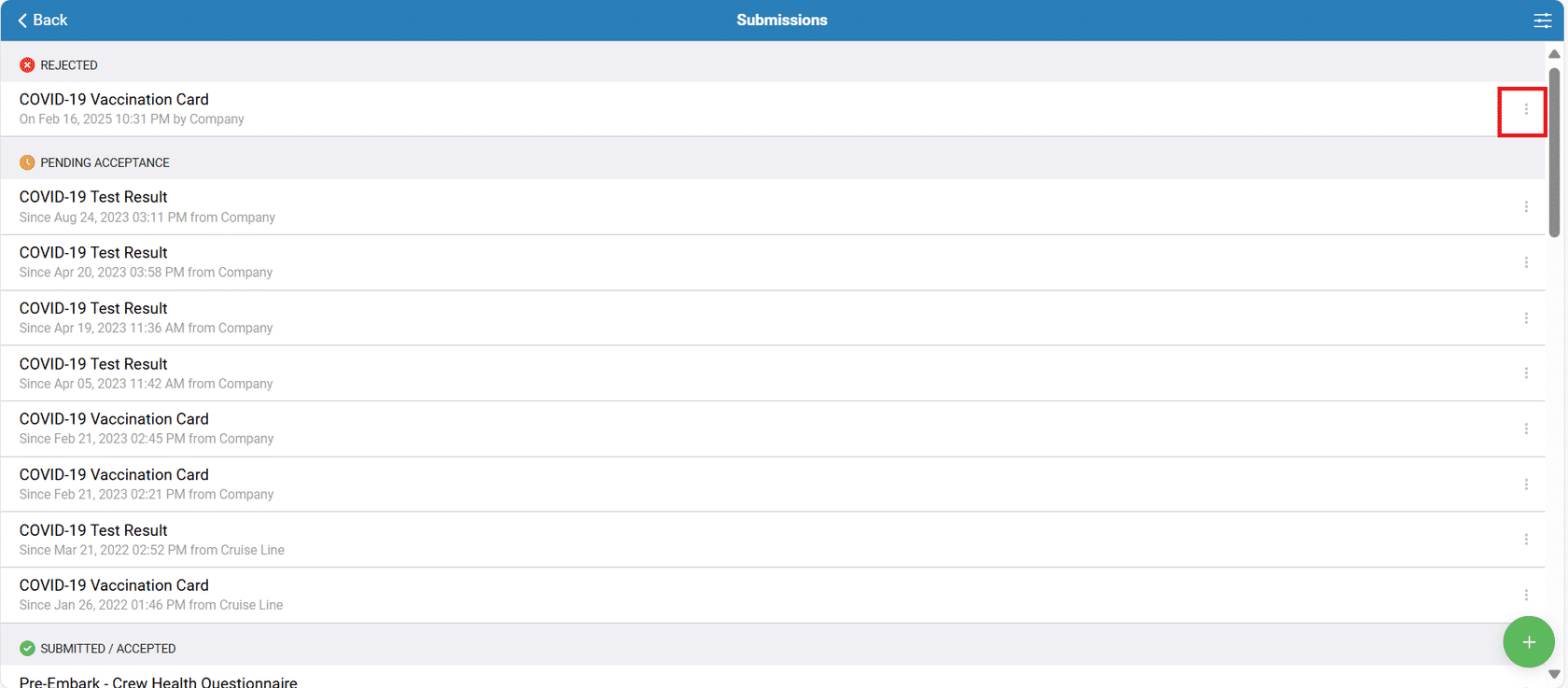The width and height of the screenshot is (1568, 688).
Task: Open COVID-19 Test Result since Apr 05, 2023
Action: pyautogui.click(x=773, y=373)
